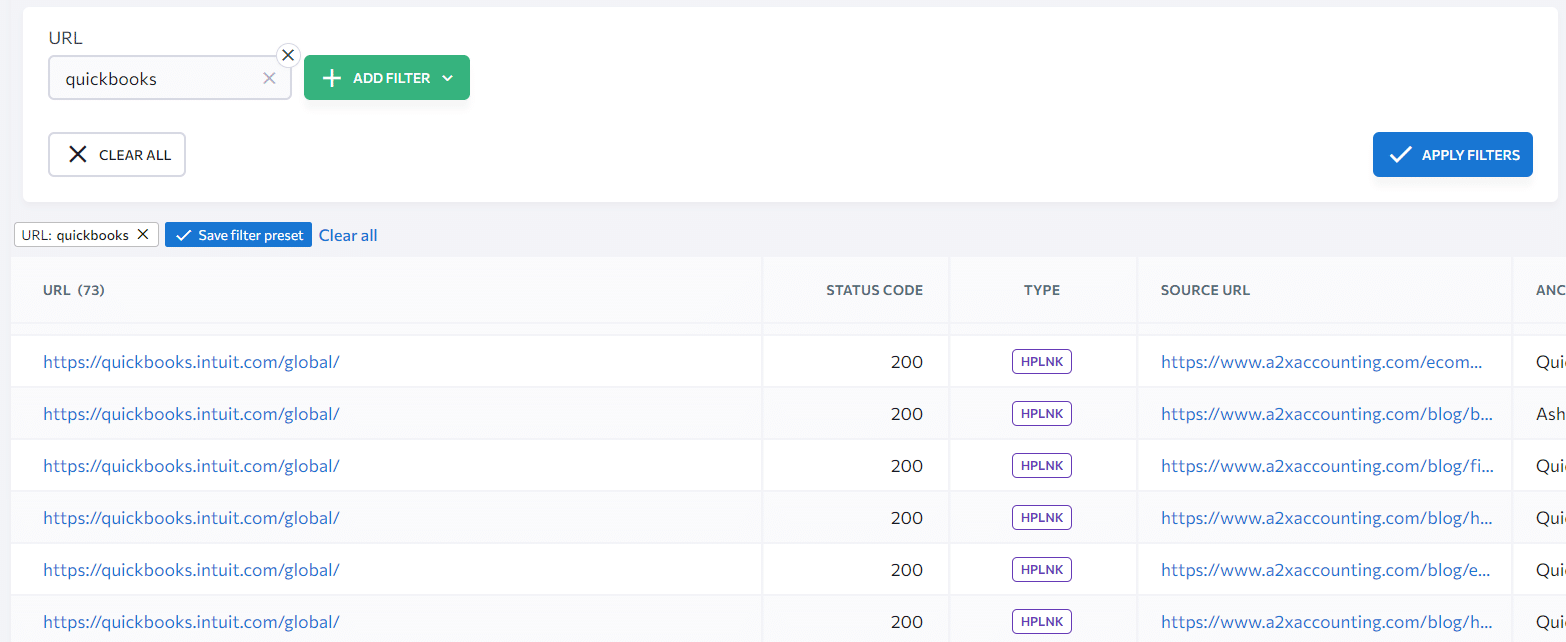The width and height of the screenshot is (1566, 642).
Task: Open source URL ending in /blog/b…
Action: point(1327,414)
